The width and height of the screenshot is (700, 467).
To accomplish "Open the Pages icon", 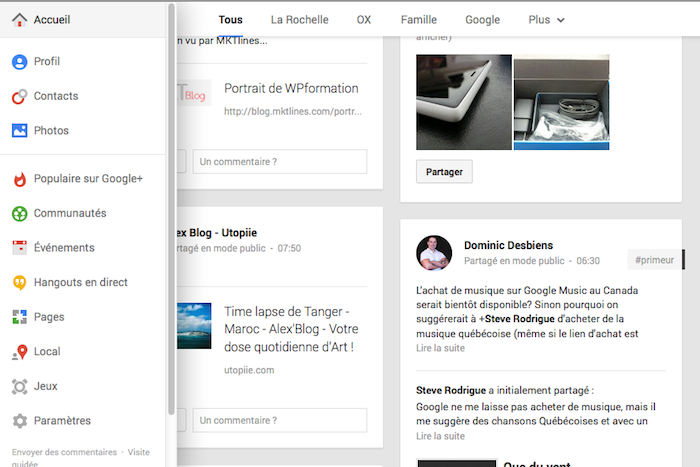I will (19, 317).
